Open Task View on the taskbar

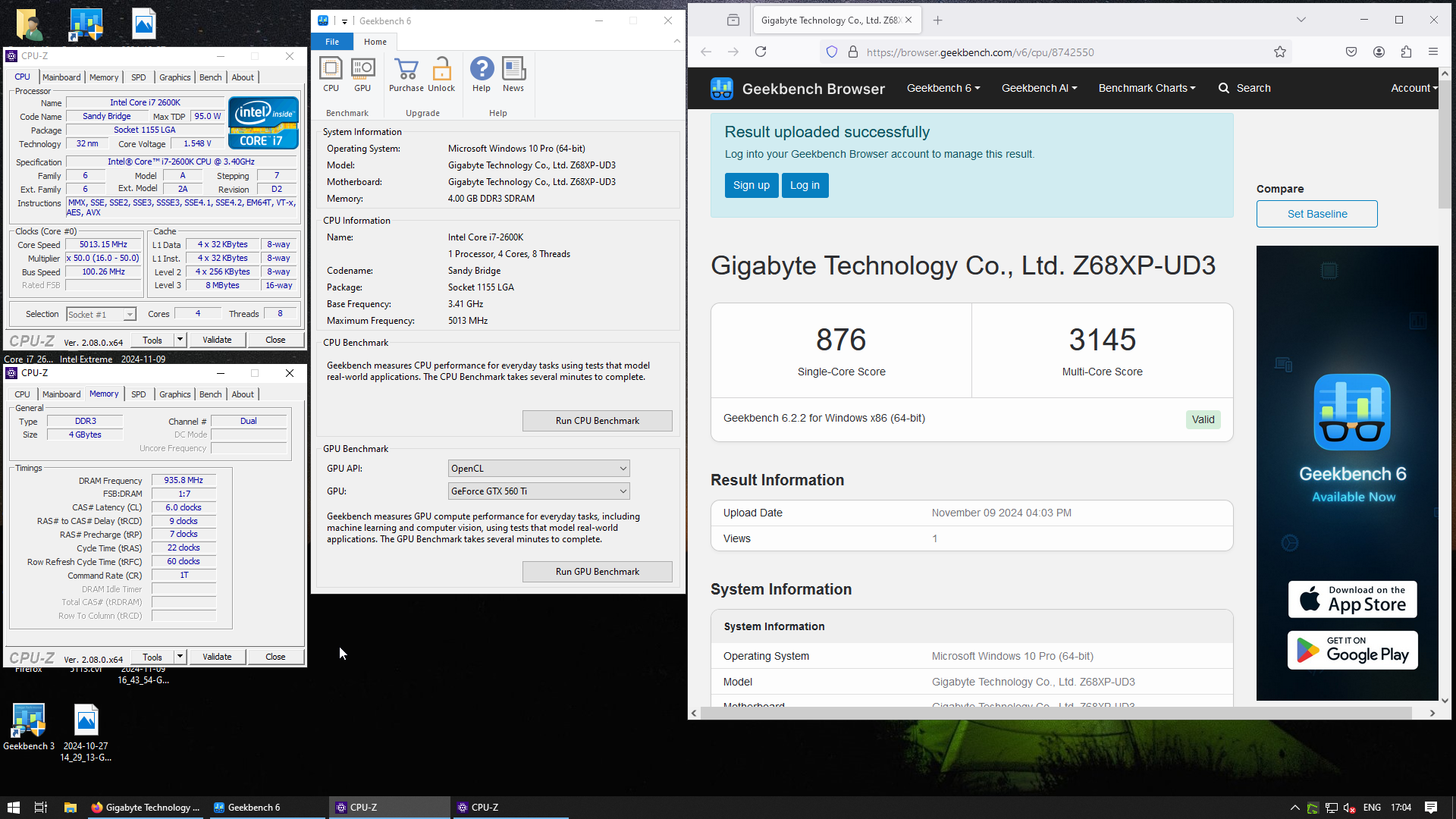41,808
